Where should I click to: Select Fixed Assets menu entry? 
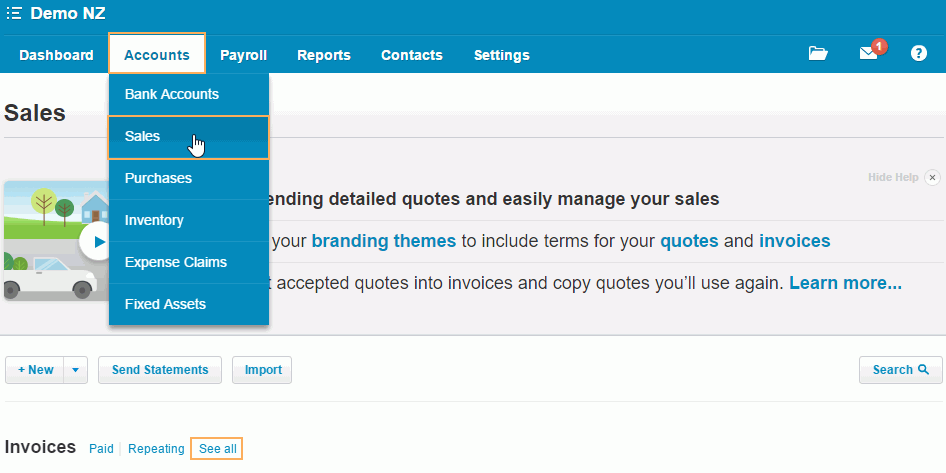pos(189,304)
